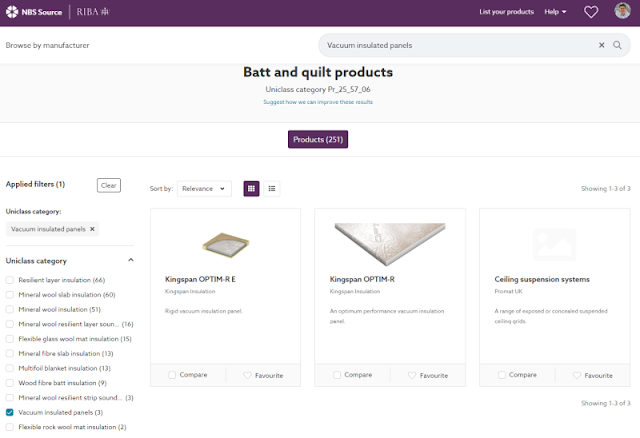The height and width of the screenshot is (438, 640).
Task: Switch to list view
Action: coord(272,189)
